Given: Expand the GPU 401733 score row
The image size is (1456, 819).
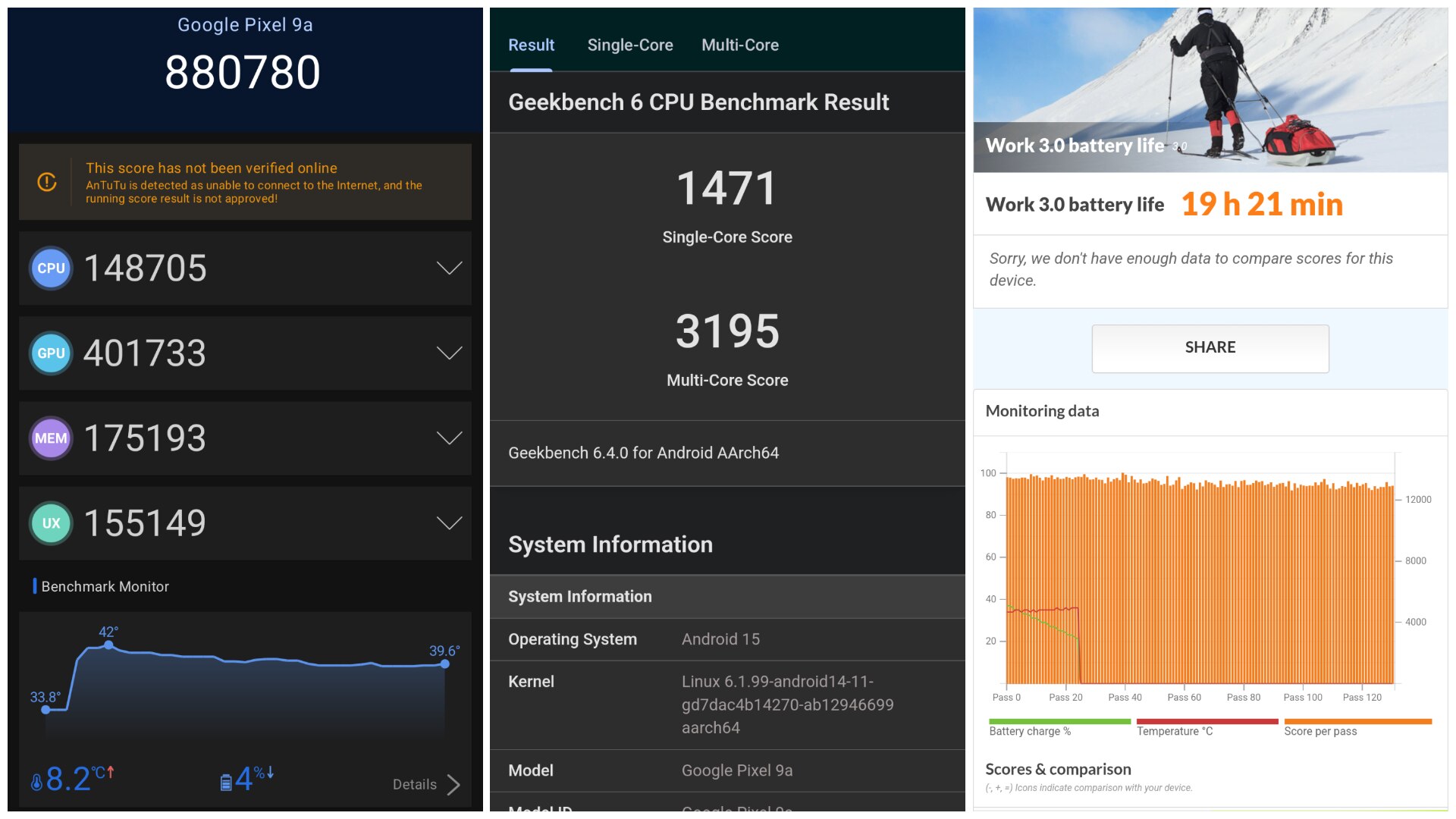Looking at the screenshot, I should tap(449, 353).
